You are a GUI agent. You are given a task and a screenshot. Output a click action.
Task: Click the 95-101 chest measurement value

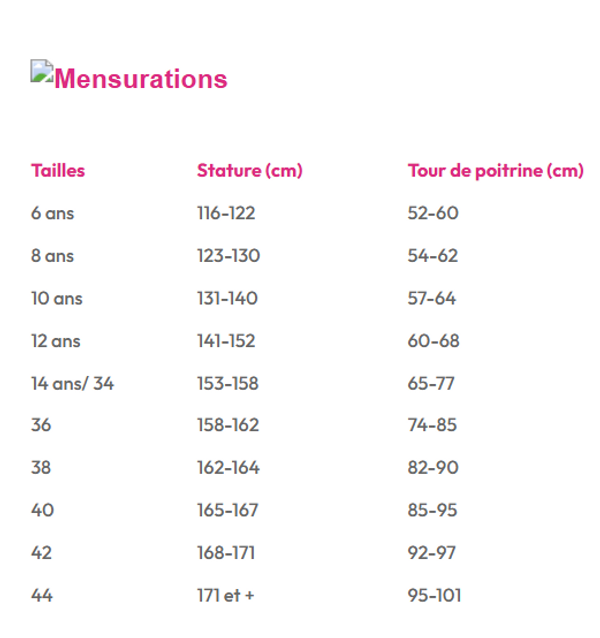pos(434,595)
